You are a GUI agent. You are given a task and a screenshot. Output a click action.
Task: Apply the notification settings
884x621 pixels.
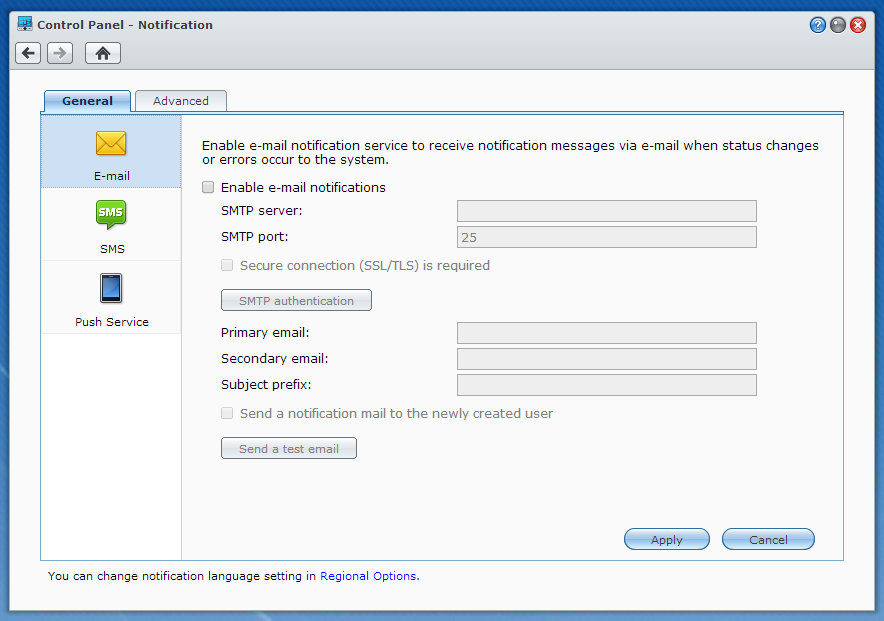(x=666, y=539)
